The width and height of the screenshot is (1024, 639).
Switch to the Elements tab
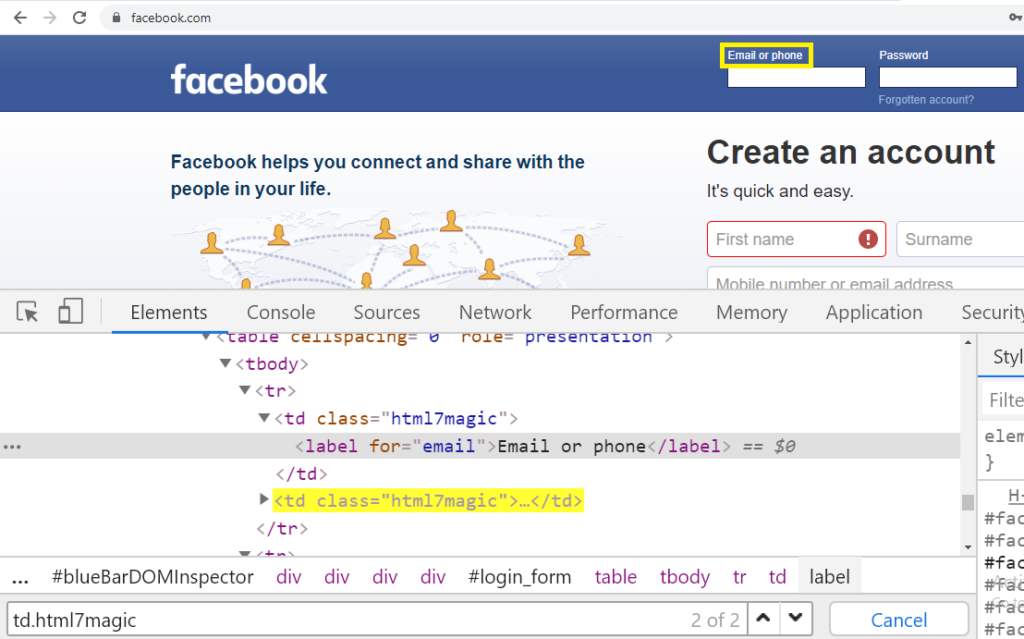click(x=168, y=312)
